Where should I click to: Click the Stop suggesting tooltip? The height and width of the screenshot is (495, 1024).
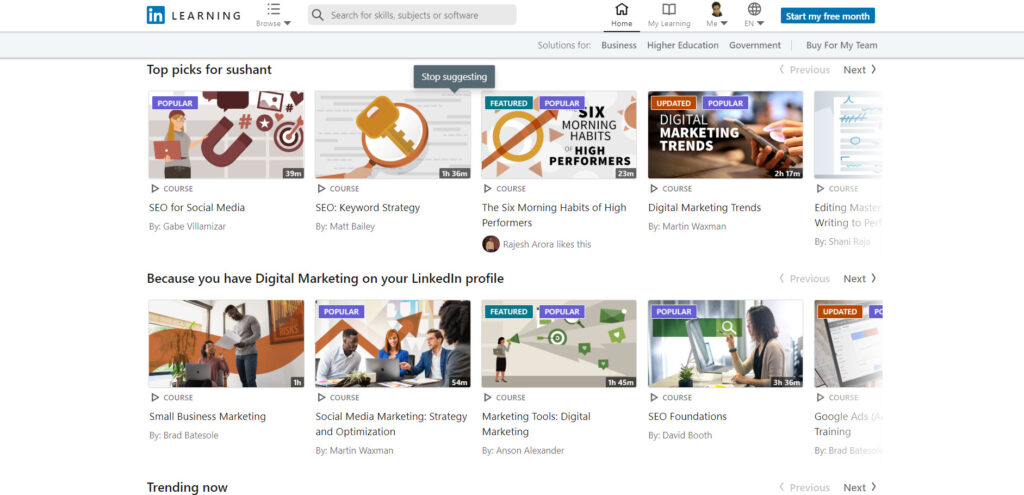[455, 76]
